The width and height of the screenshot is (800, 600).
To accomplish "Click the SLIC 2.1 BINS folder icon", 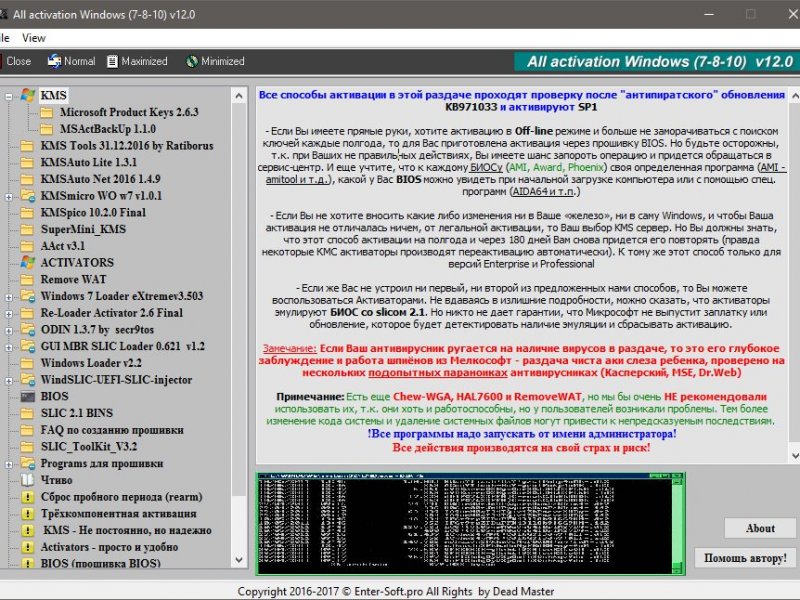I will point(28,413).
